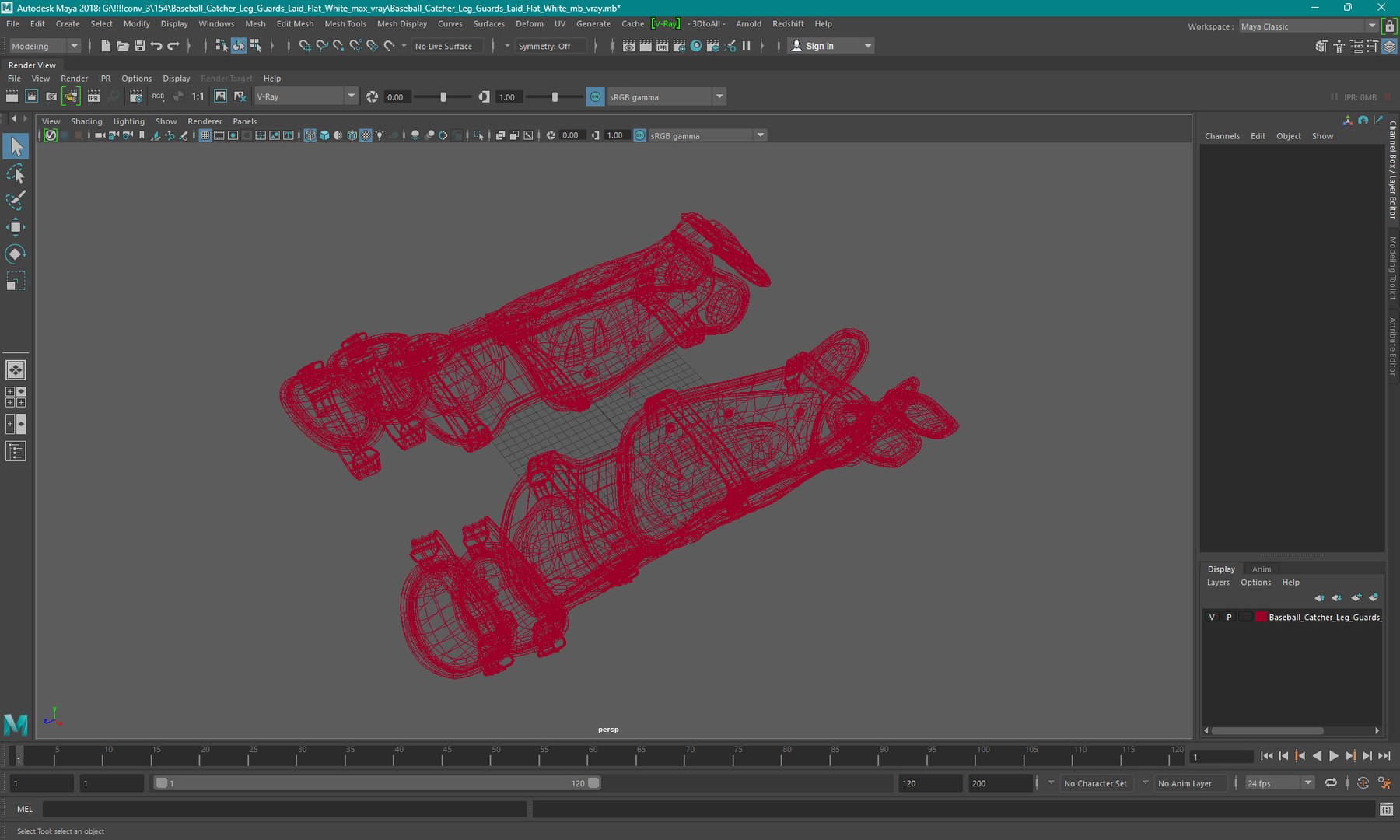
Task: Toggle the viewport sRGB gamma color management
Action: 639,135
